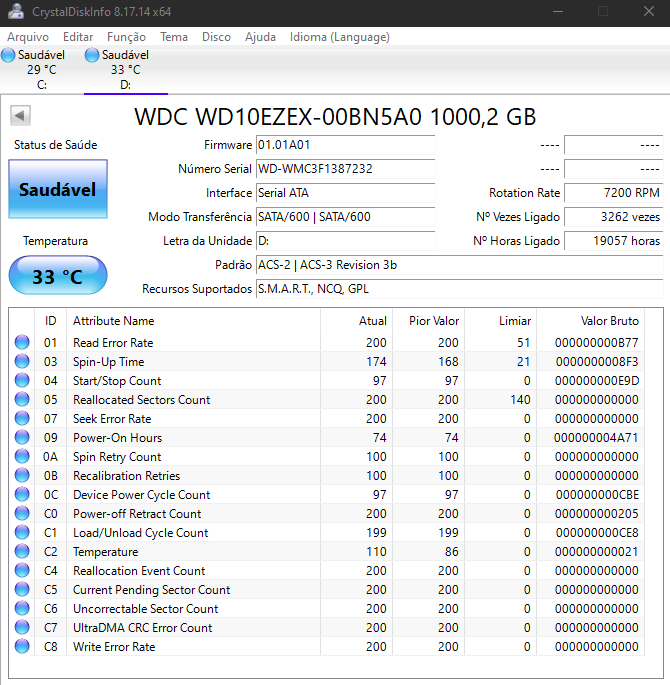
Task: Click the status orb for Reallocated Sectors Count
Action: (x=22, y=399)
